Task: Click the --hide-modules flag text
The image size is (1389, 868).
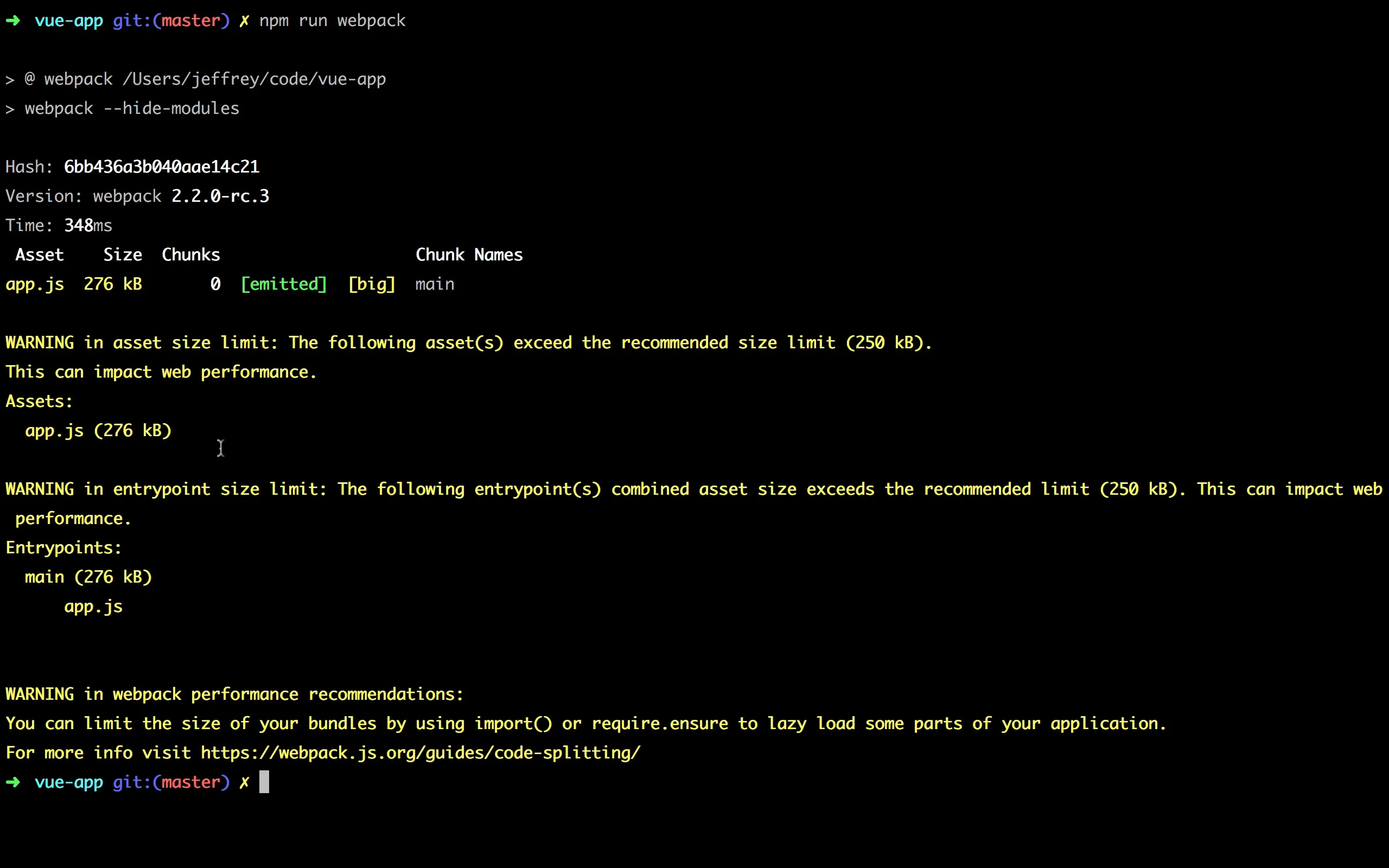Action: click(x=171, y=108)
